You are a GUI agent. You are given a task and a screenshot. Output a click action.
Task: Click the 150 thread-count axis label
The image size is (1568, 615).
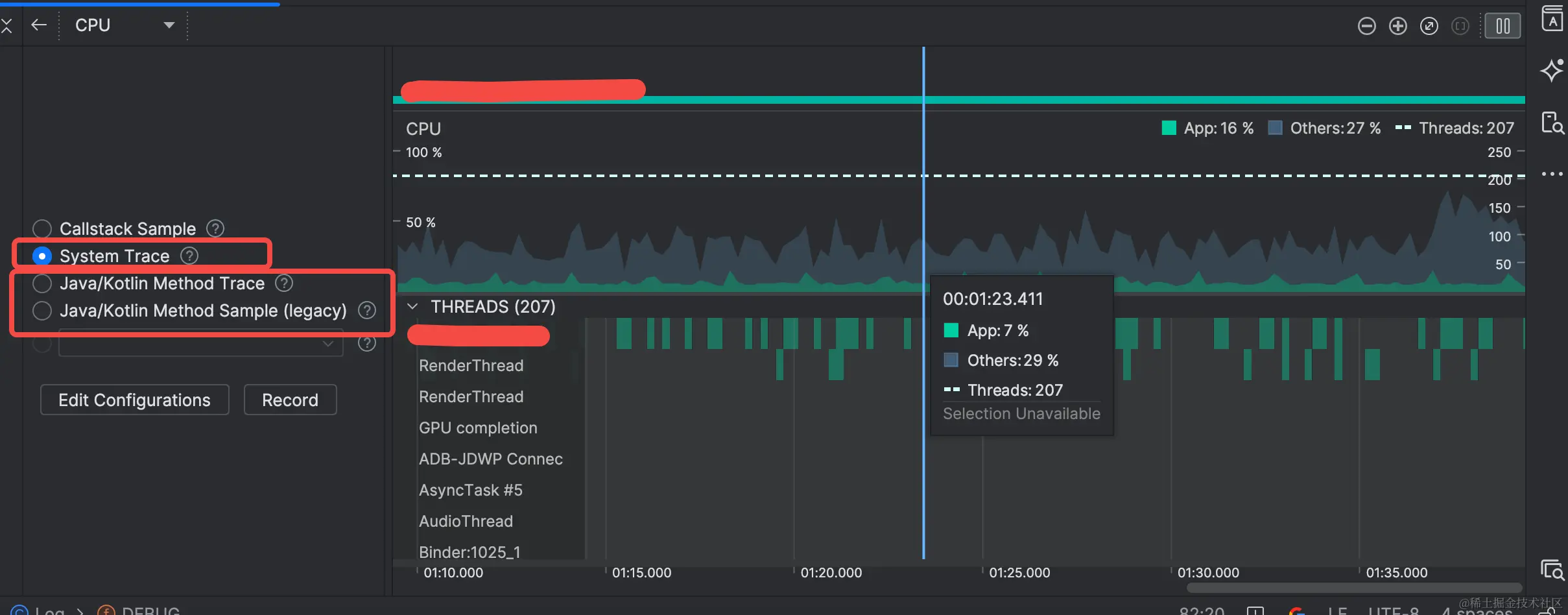click(1500, 208)
